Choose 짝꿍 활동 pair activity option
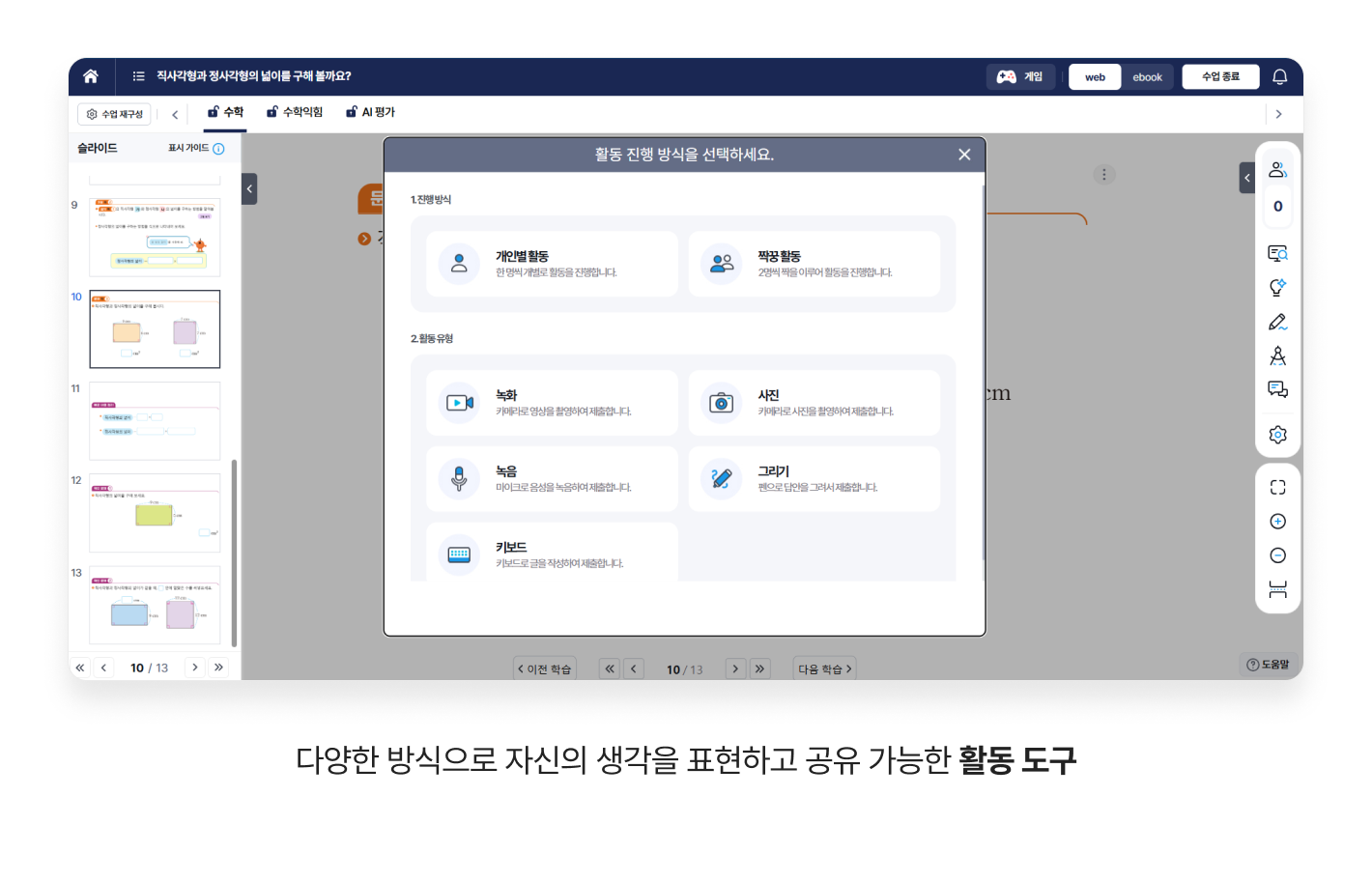This screenshot has width=1372, height=882. pos(814,264)
